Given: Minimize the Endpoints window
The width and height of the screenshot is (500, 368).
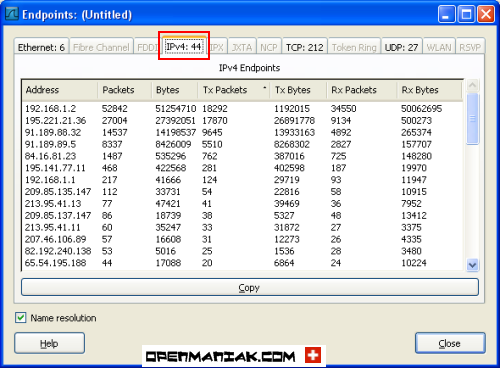Looking at the screenshot, I should click(447, 14).
